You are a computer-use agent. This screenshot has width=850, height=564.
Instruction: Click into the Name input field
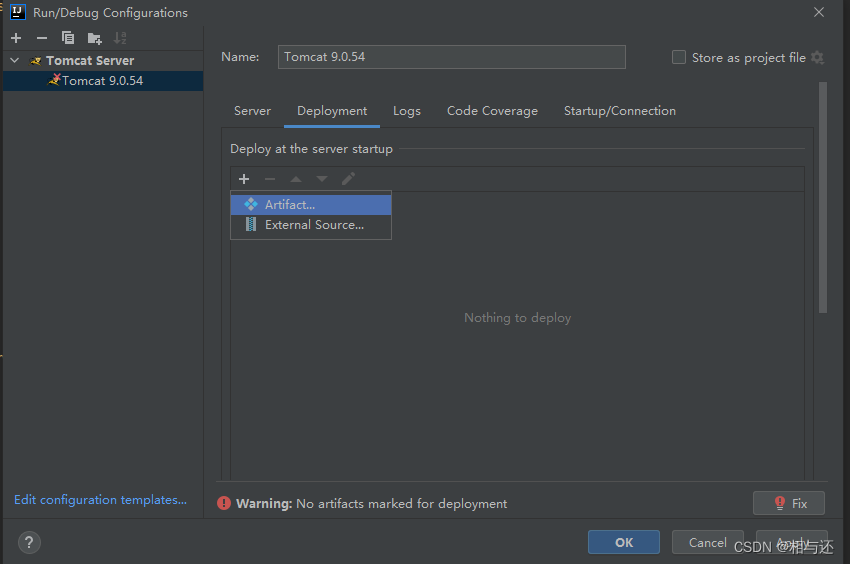pyautogui.click(x=452, y=57)
